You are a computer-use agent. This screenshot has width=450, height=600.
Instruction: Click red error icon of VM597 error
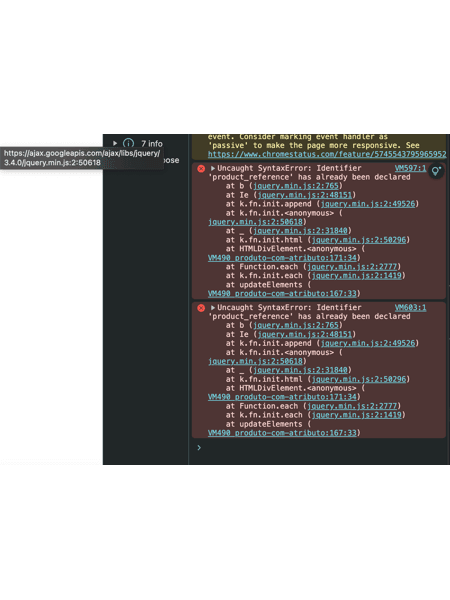pyautogui.click(x=201, y=168)
